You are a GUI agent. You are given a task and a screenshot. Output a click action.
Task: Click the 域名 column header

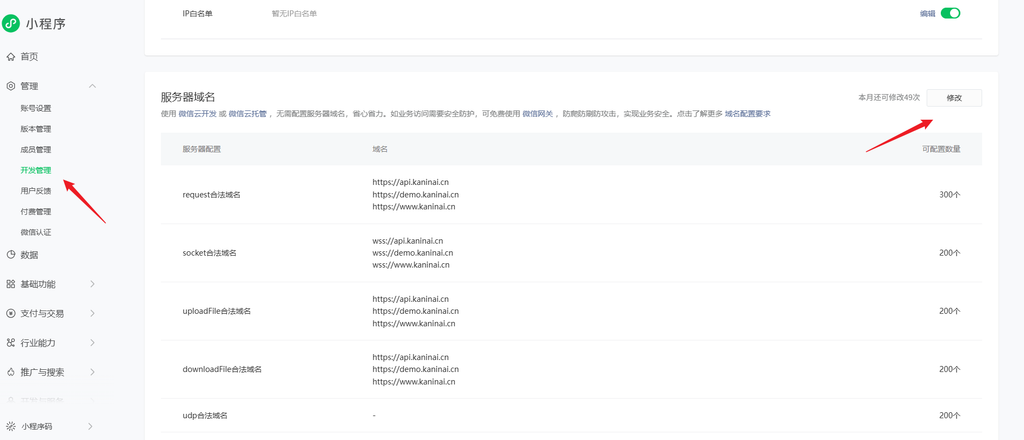click(380, 149)
